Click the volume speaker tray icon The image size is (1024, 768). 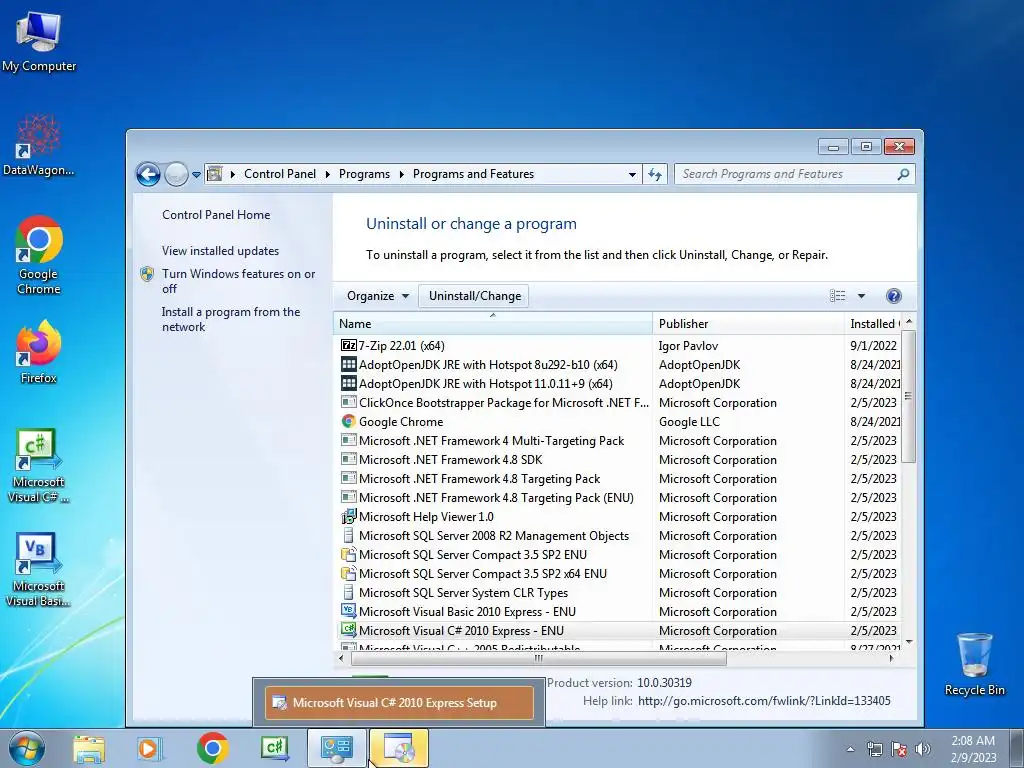coord(923,750)
